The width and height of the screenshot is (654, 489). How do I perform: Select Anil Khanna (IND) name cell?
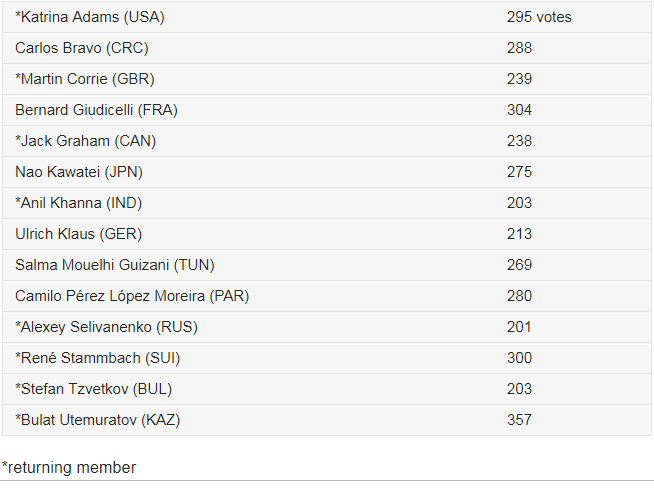[78, 203]
